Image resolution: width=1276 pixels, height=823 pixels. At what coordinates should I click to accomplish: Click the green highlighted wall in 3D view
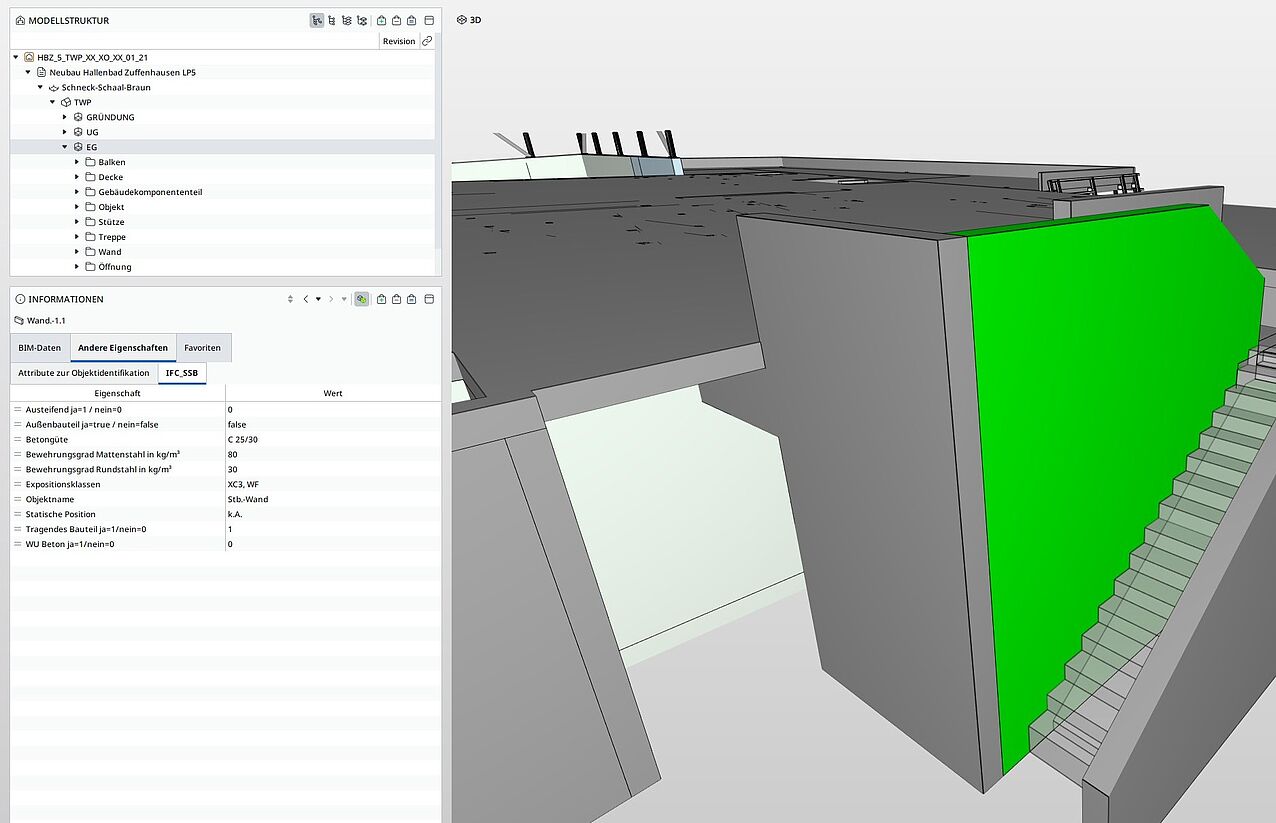[1100, 450]
